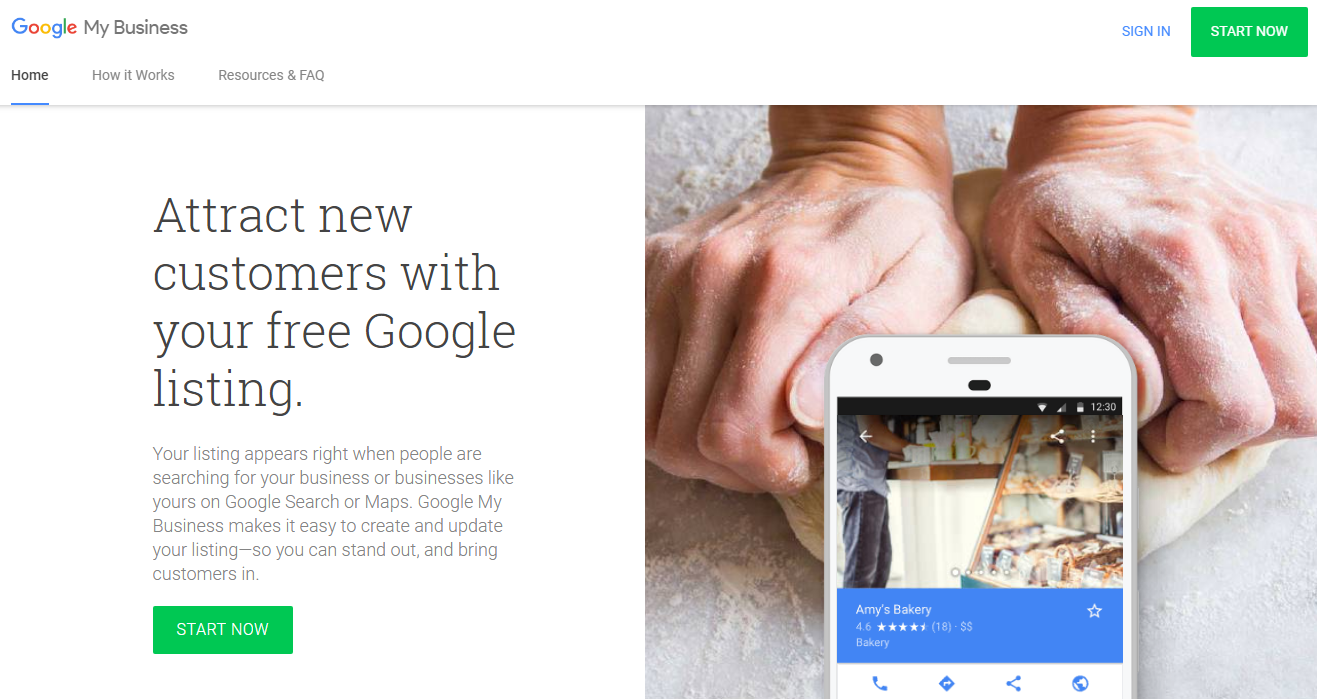
Task: Tap the phone call icon on listing
Action: pyautogui.click(x=879, y=684)
